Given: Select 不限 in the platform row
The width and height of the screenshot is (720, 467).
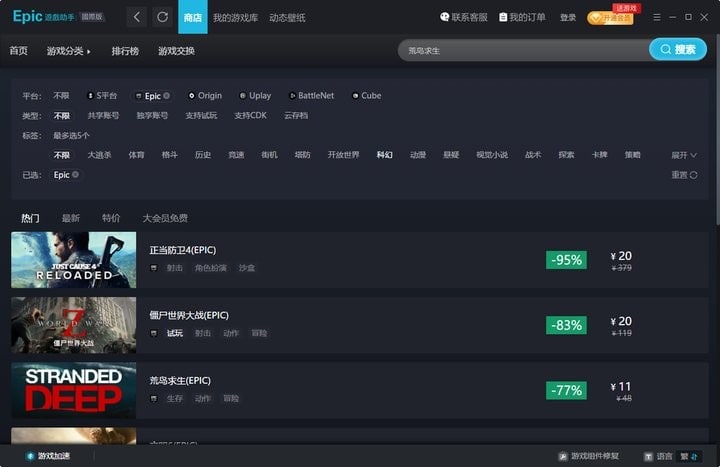Looking at the screenshot, I should (x=61, y=96).
